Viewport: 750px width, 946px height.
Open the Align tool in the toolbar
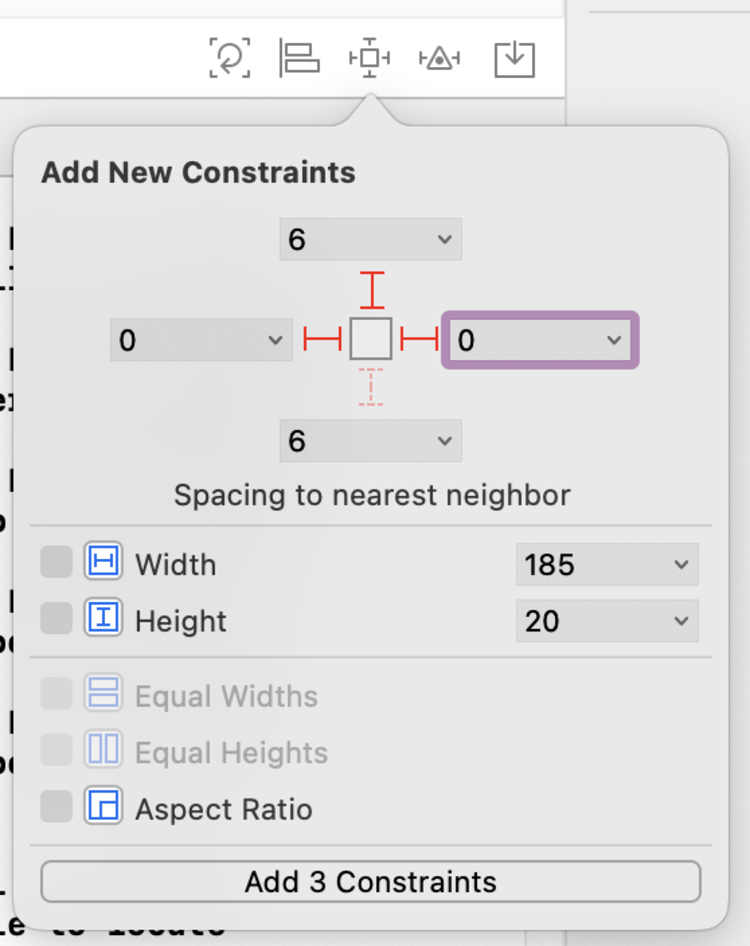(x=301, y=58)
